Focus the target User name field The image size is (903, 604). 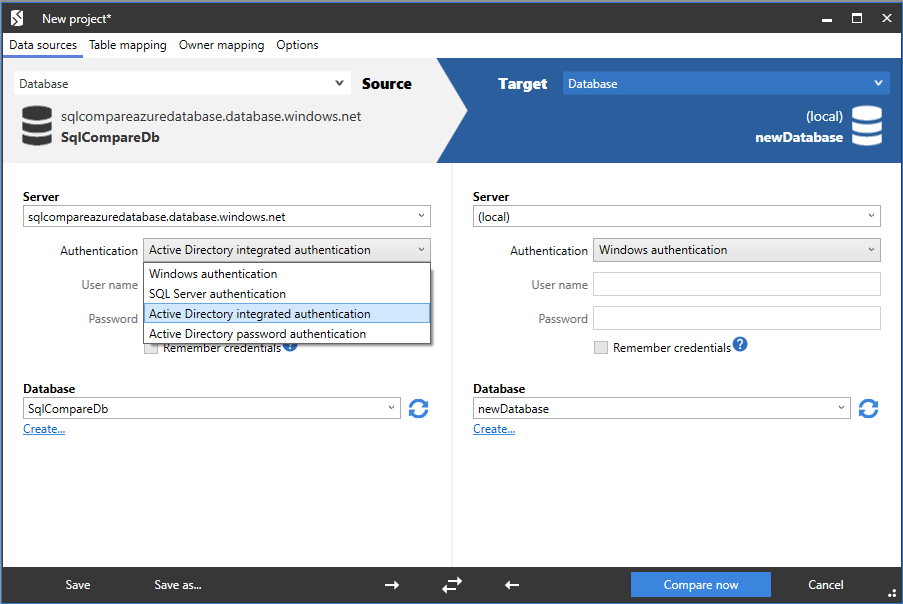coord(737,284)
